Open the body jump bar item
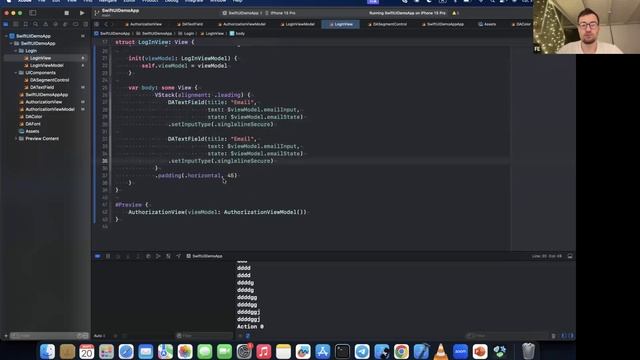The width and height of the screenshot is (640, 360). 238,33
